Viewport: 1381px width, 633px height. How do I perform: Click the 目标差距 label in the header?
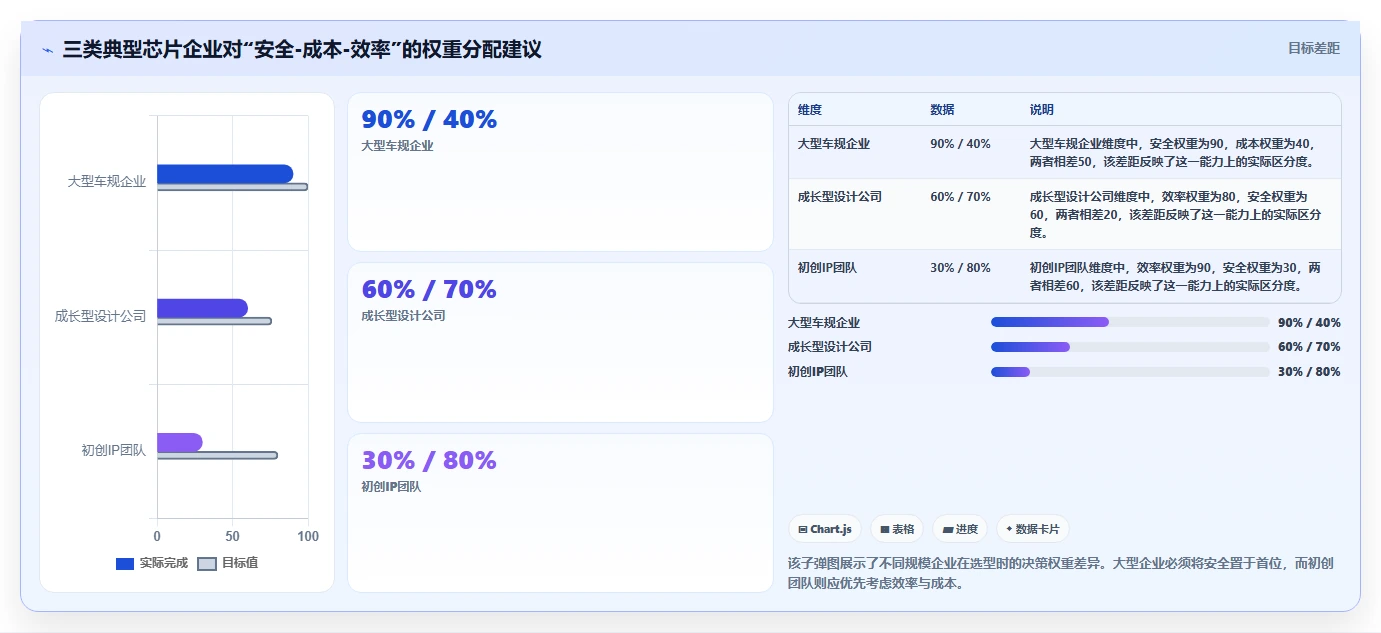(x=1313, y=48)
